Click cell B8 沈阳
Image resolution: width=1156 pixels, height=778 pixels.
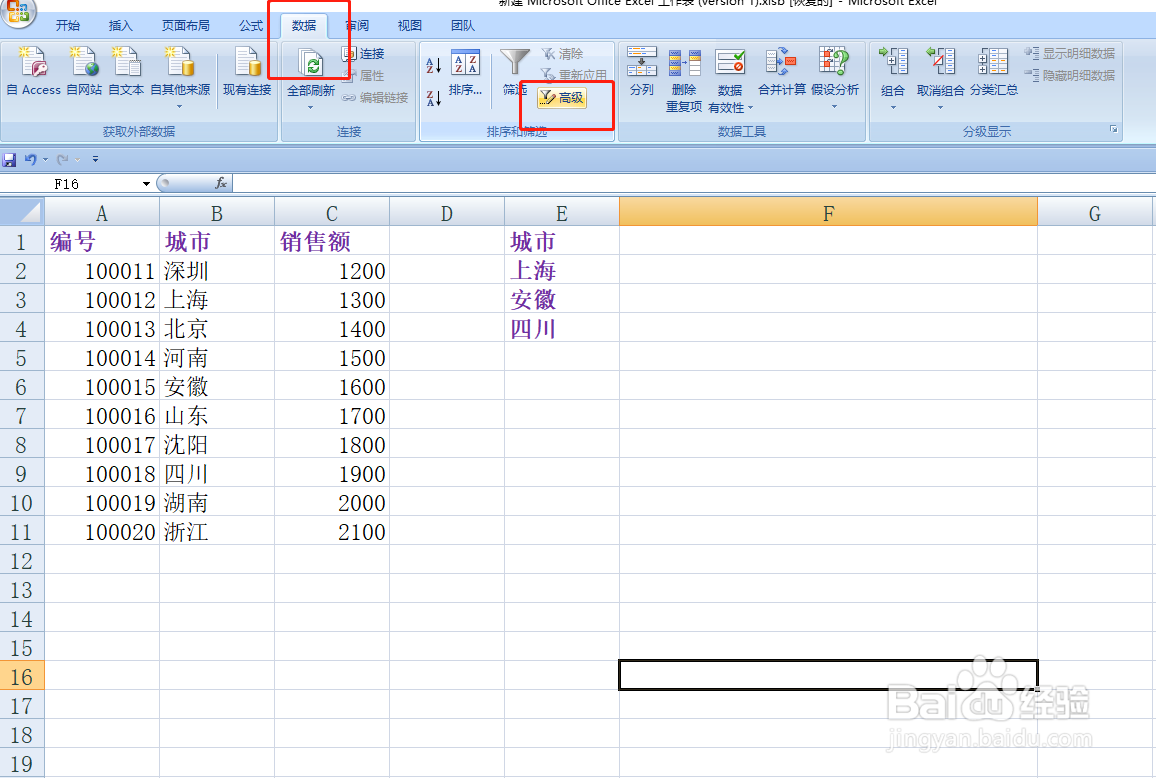coord(217,445)
